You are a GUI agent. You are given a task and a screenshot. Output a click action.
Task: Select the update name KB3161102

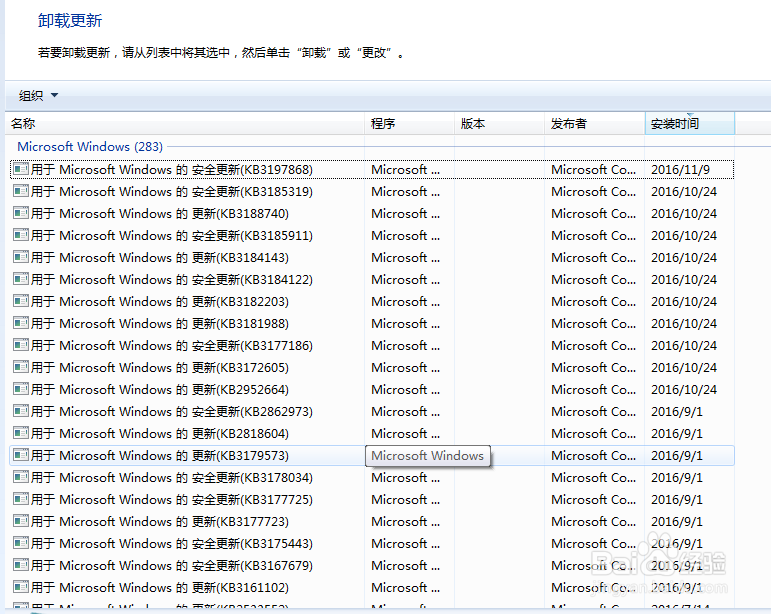[160, 587]
